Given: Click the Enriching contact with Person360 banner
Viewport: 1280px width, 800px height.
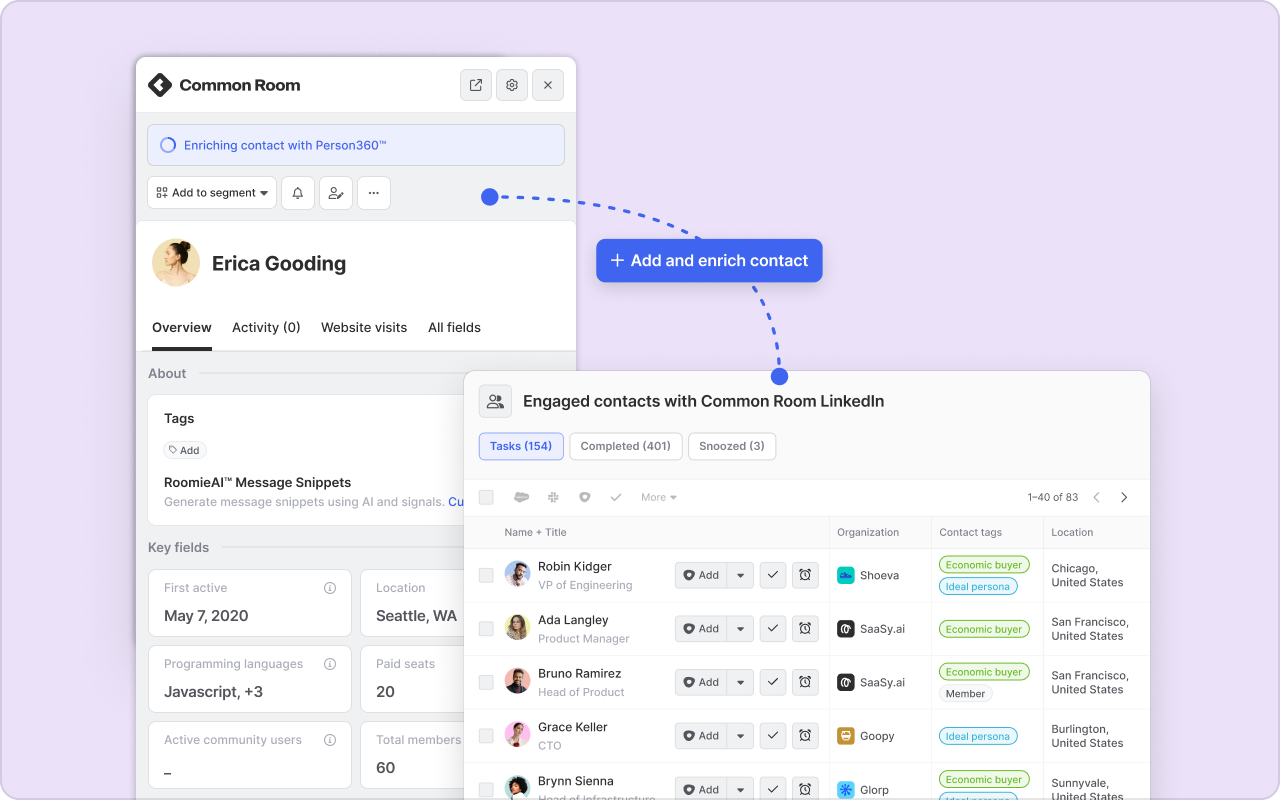Looking at the screenshot, I should coord(356,145).
